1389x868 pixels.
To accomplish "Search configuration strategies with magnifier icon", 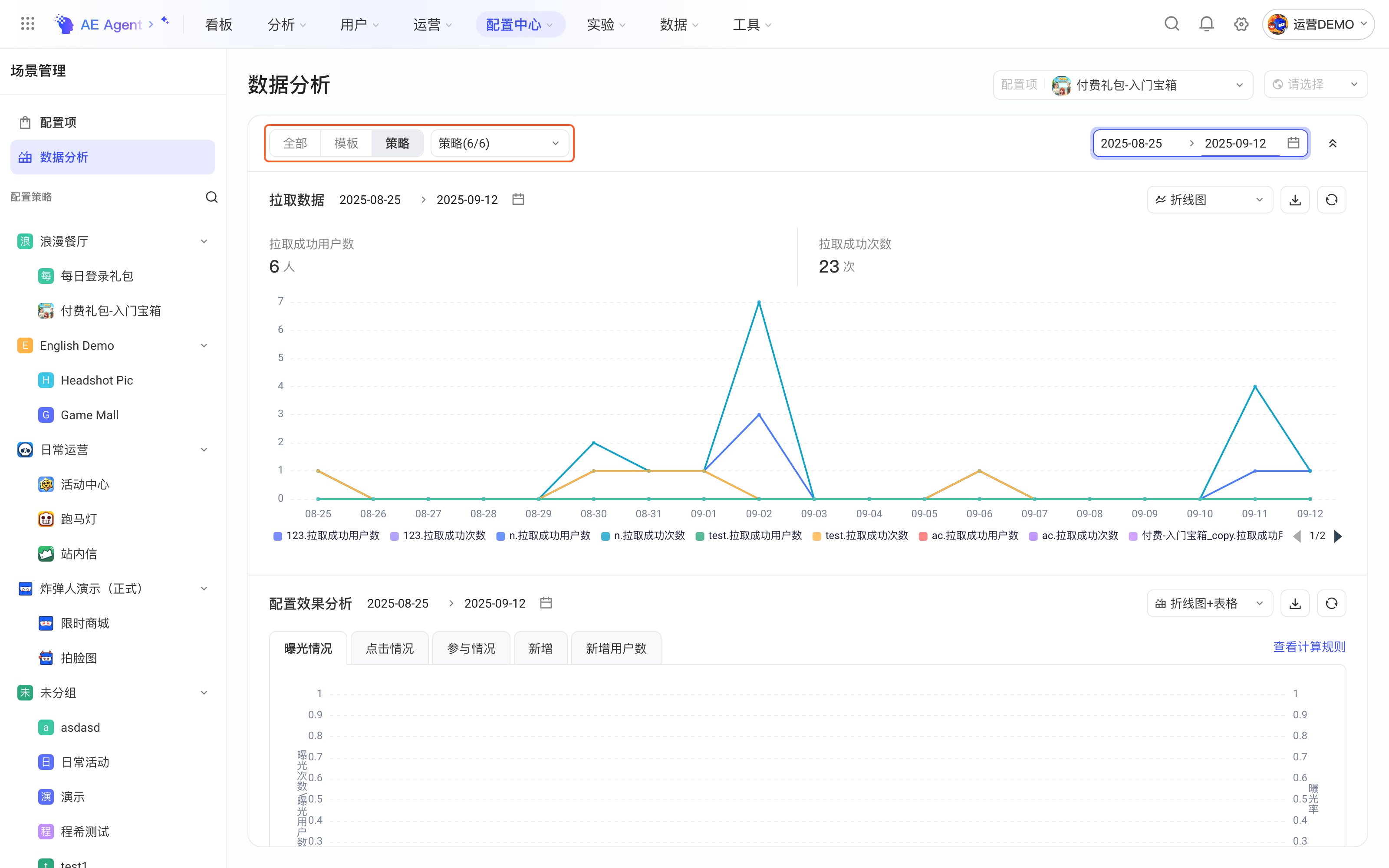I will pyautogui.click(x=212, y=197).
